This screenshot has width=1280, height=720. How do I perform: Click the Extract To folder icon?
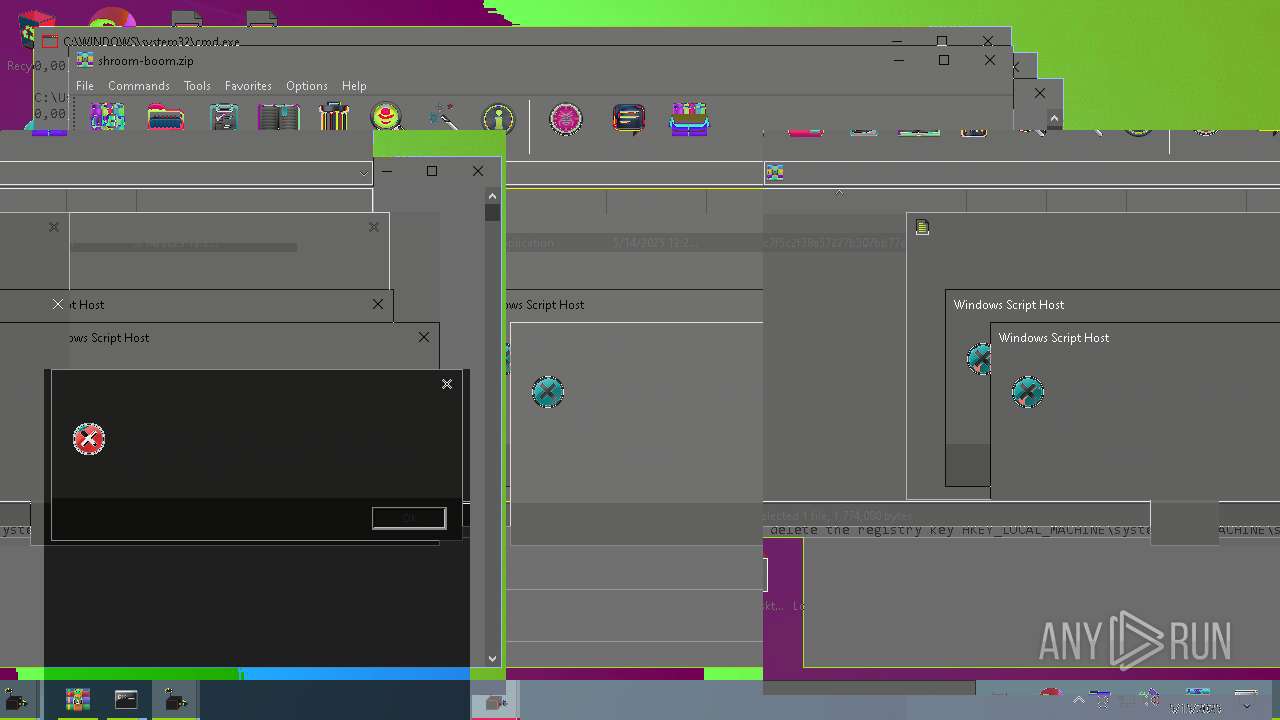click(x=165, y=118)
